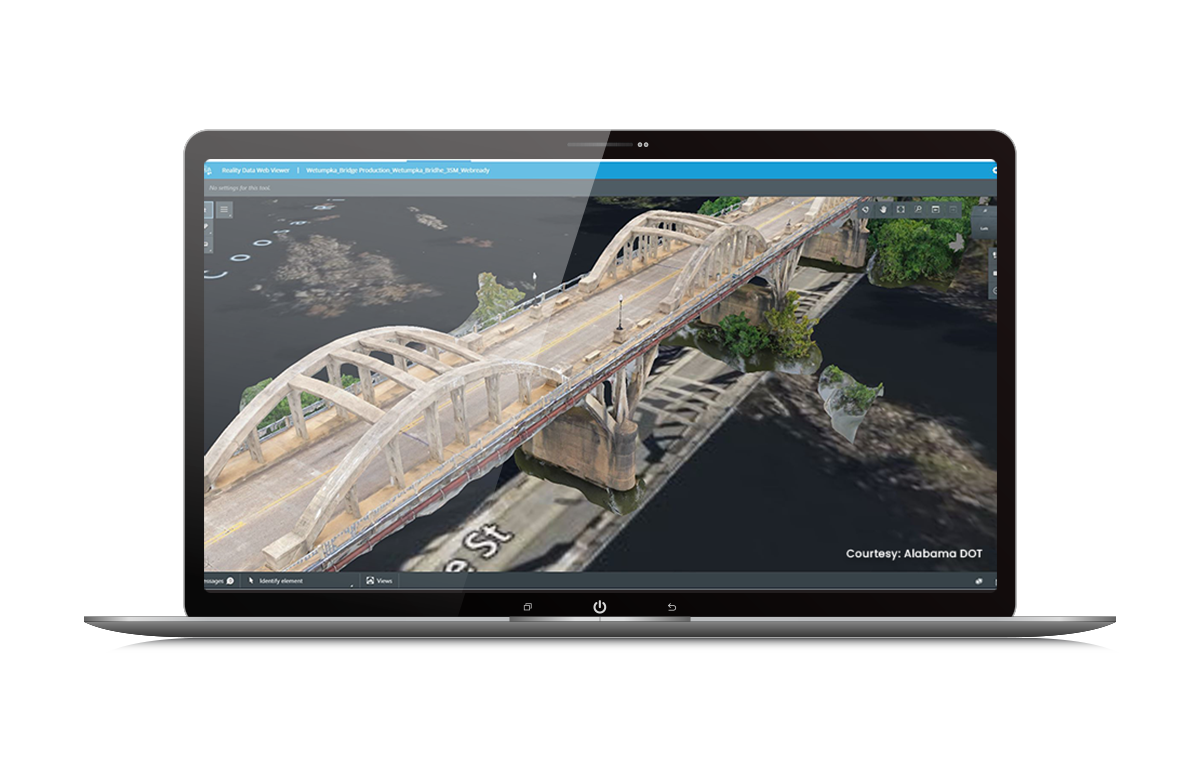Click the Fit View icon
This screenshot has width=1200, height=780.
pos(899,210)
